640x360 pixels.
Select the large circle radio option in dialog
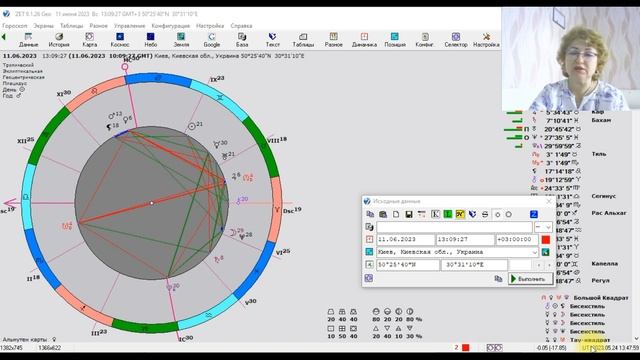[509, 214]
